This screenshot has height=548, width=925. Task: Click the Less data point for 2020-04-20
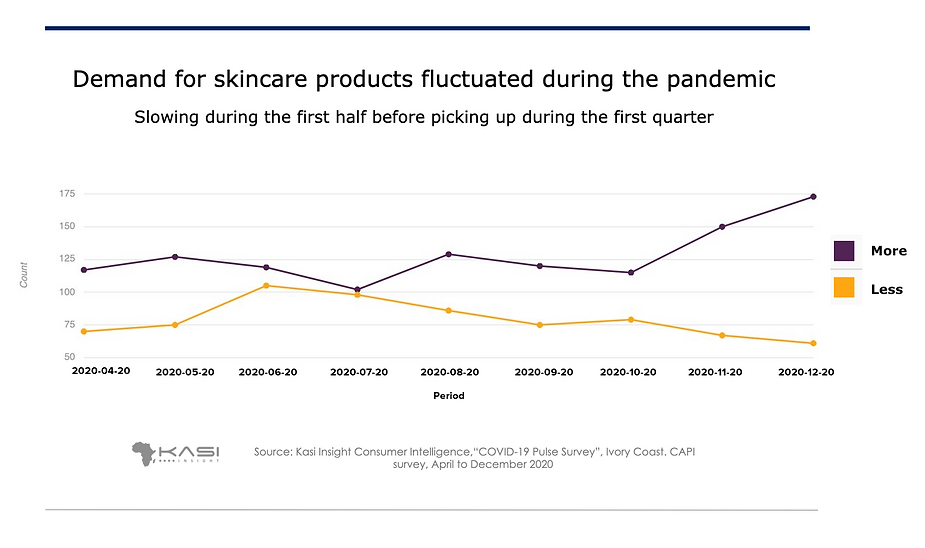tap(84, 331)
